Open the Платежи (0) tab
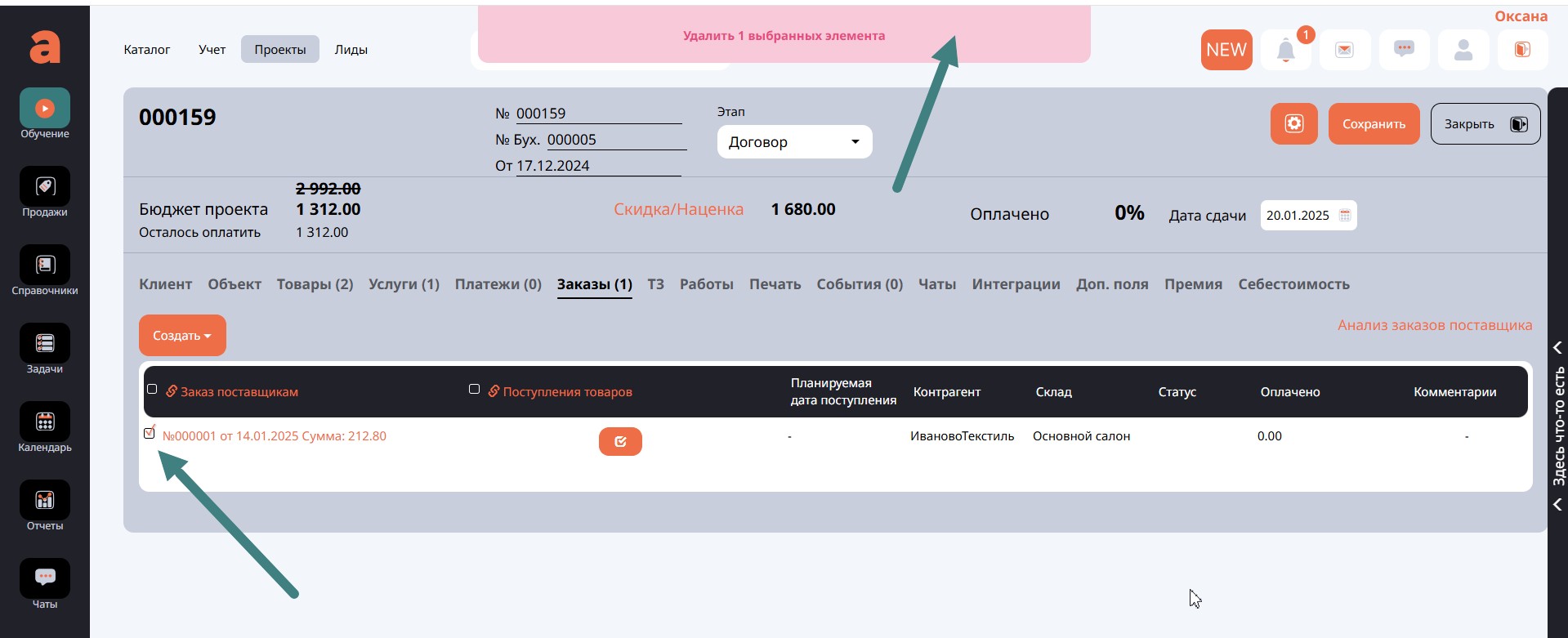Image resolution: width=1568 pixels, height=638 pixels. [498, 284]
